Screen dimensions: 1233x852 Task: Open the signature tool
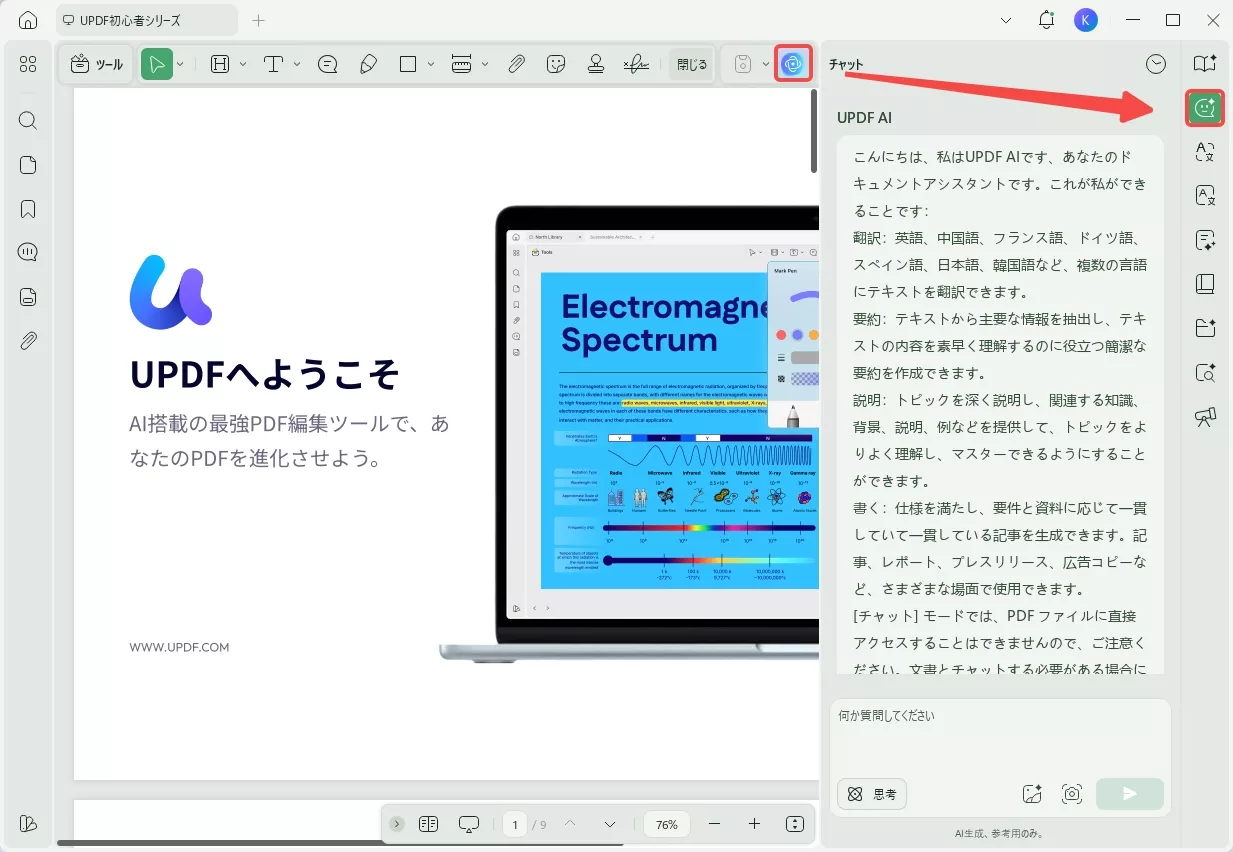[x=636, y=63]
